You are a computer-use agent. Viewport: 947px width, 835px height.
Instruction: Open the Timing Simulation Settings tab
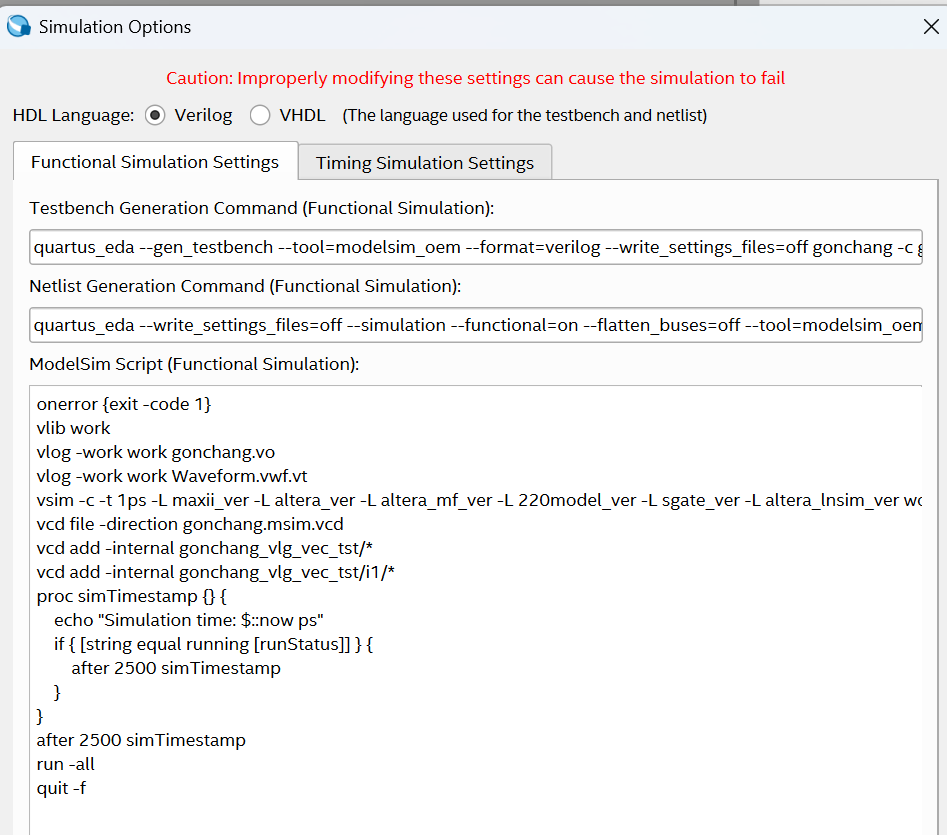tap(425, 163)
